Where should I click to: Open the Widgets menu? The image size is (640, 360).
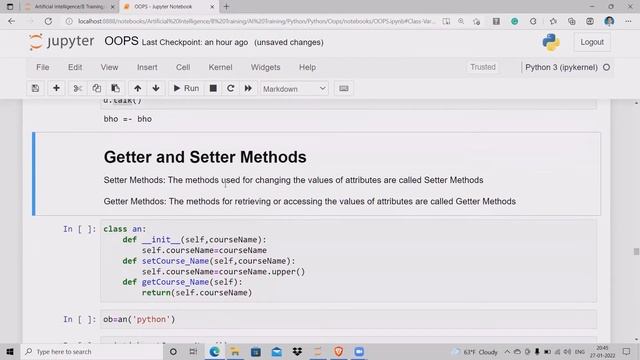pyautogui.click(x=265, y=67)
